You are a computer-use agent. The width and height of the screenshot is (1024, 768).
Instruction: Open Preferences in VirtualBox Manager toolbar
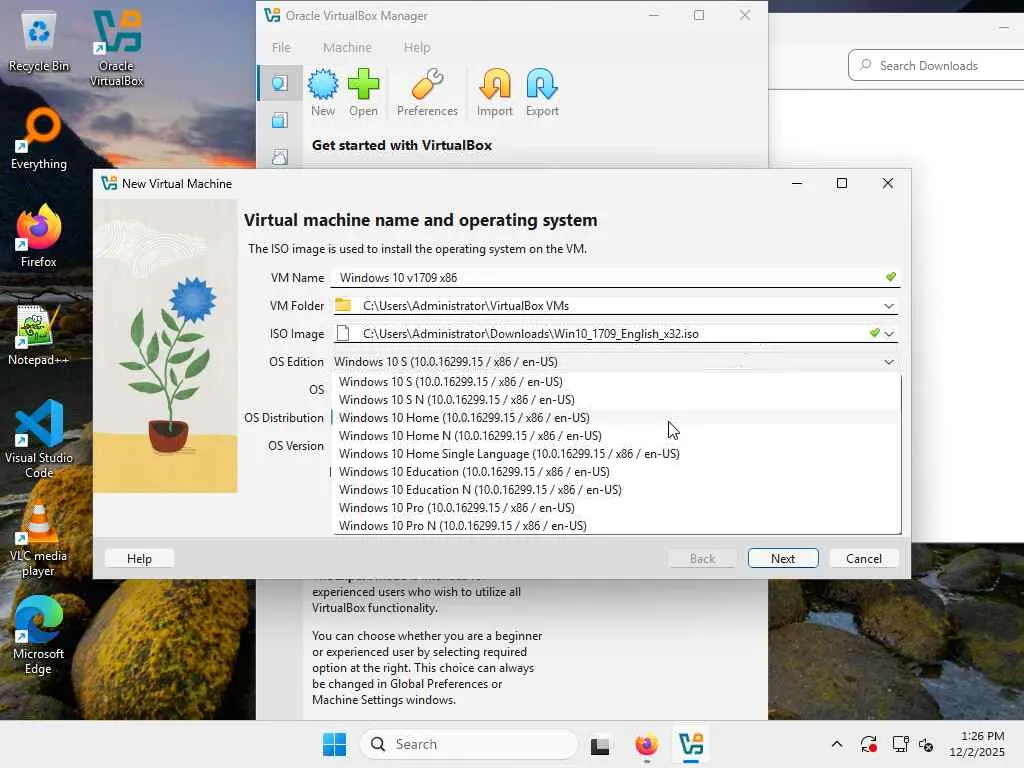tap(427, 93)
